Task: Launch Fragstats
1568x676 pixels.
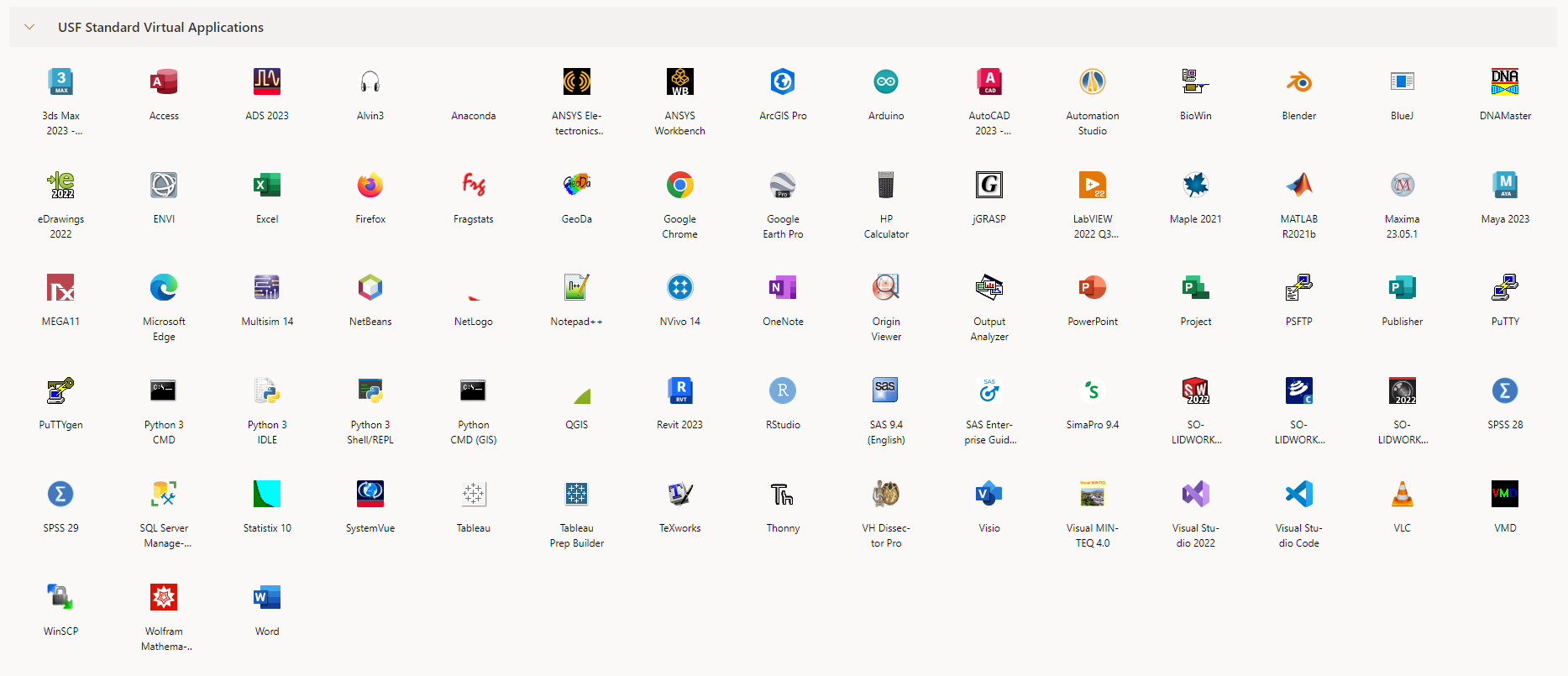Action: click(x=474, y=185)
